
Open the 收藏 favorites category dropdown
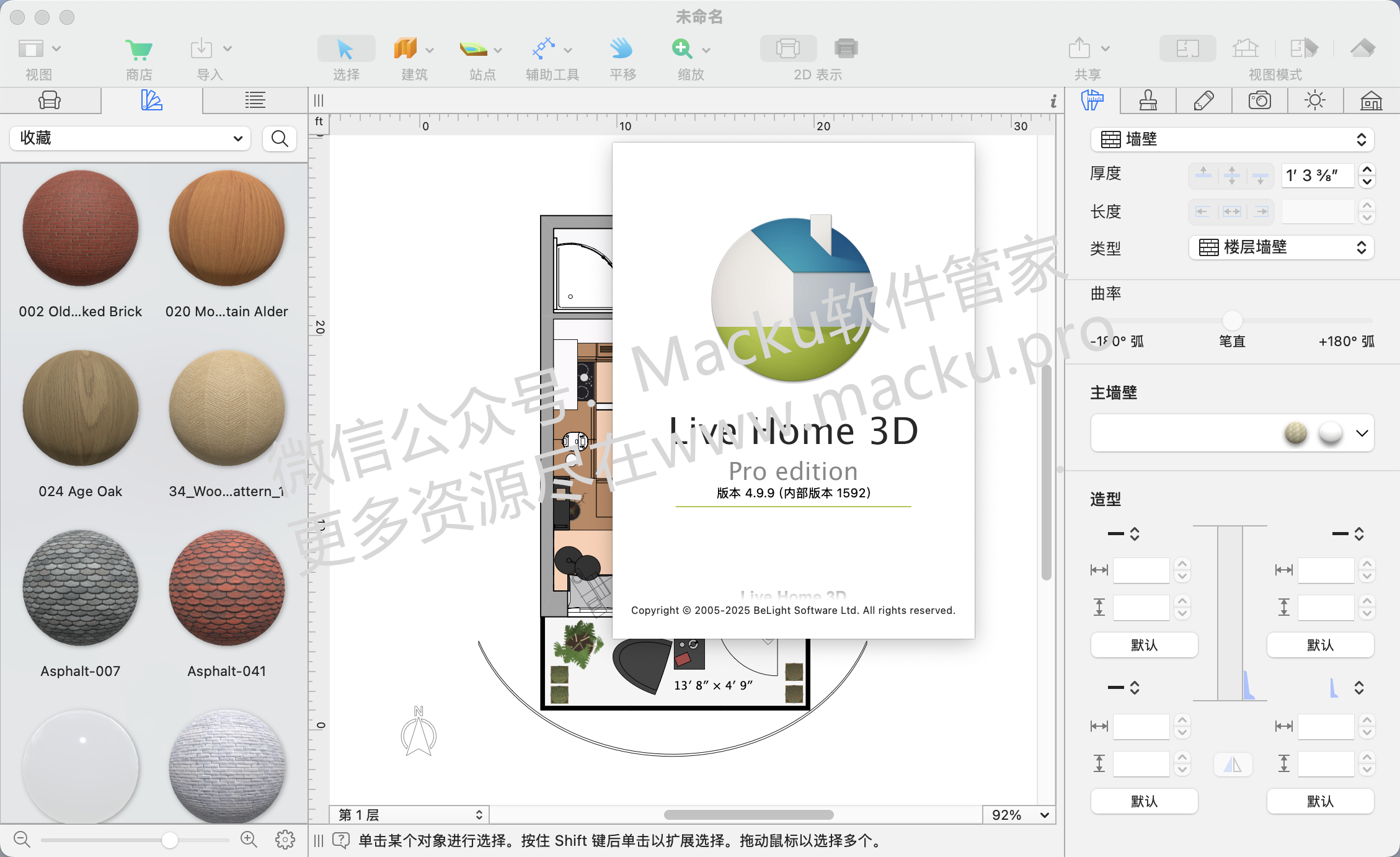[x=130, y=138]
